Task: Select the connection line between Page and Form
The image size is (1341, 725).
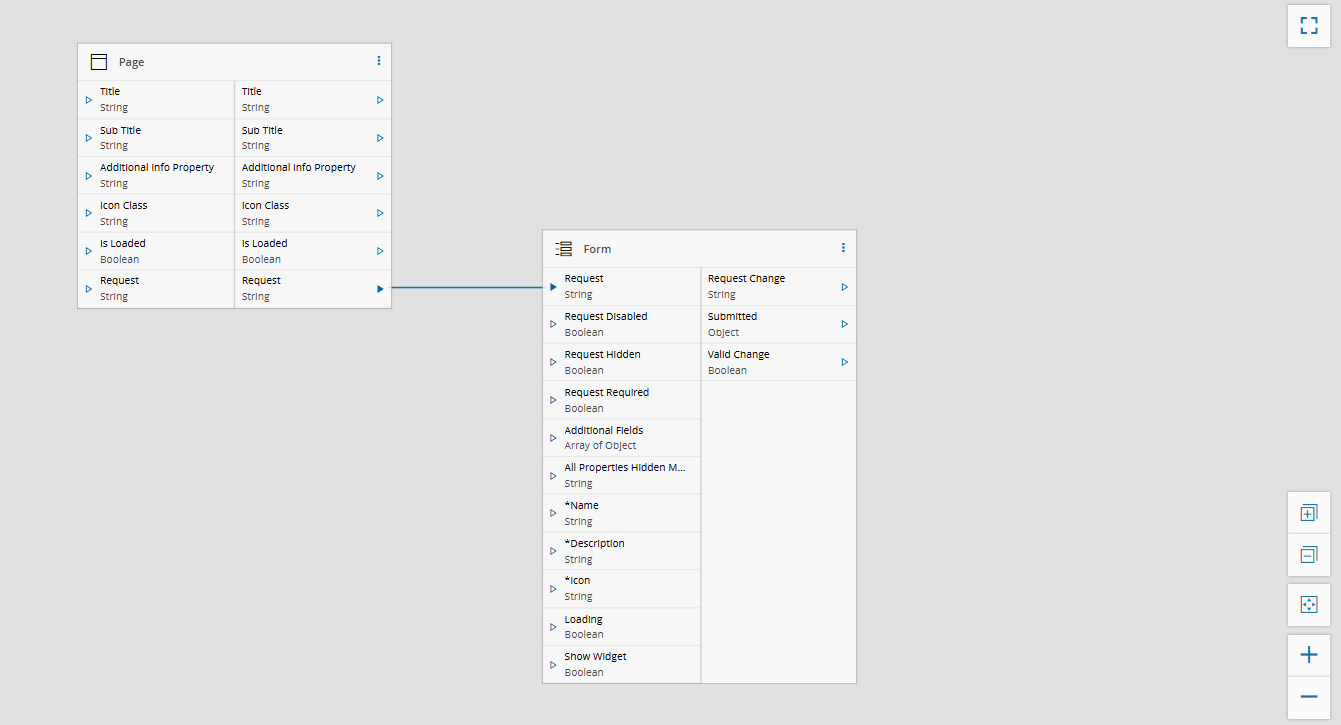Action: (x=466, y=288)
